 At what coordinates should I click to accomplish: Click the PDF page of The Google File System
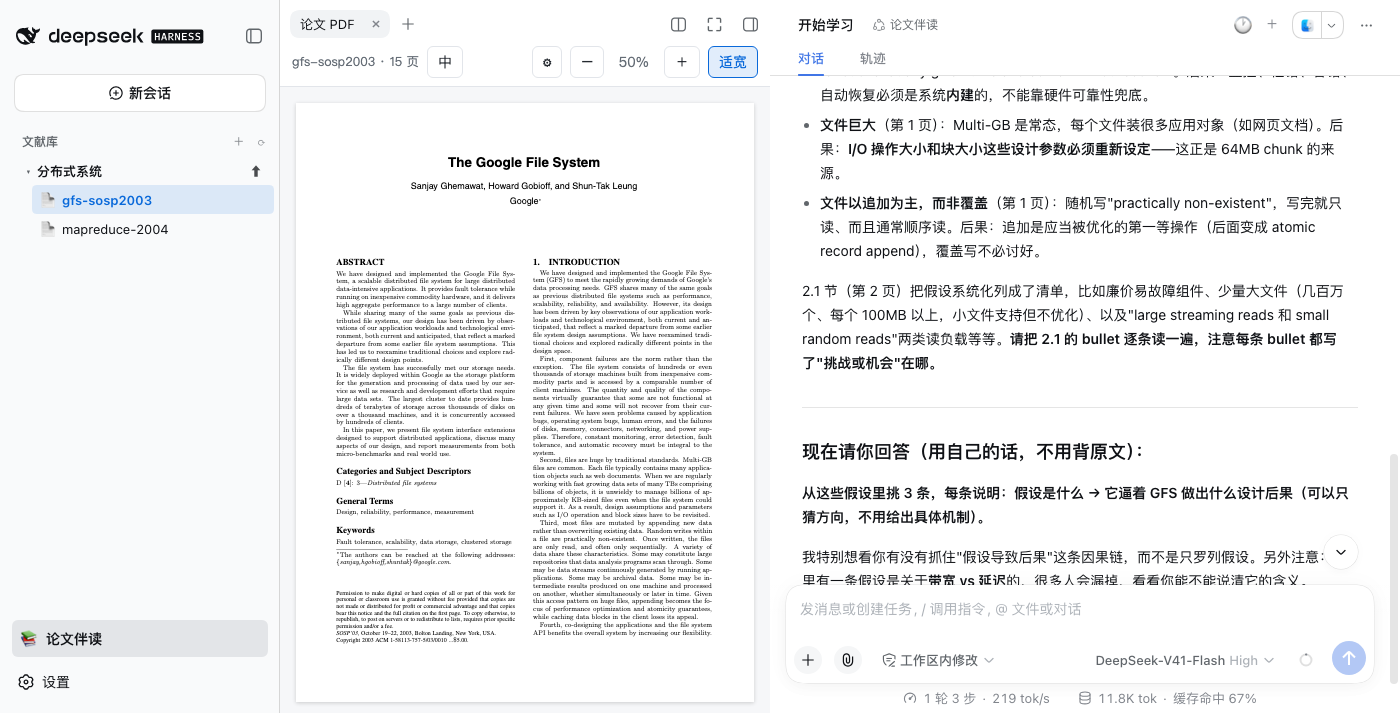(524, 401)
